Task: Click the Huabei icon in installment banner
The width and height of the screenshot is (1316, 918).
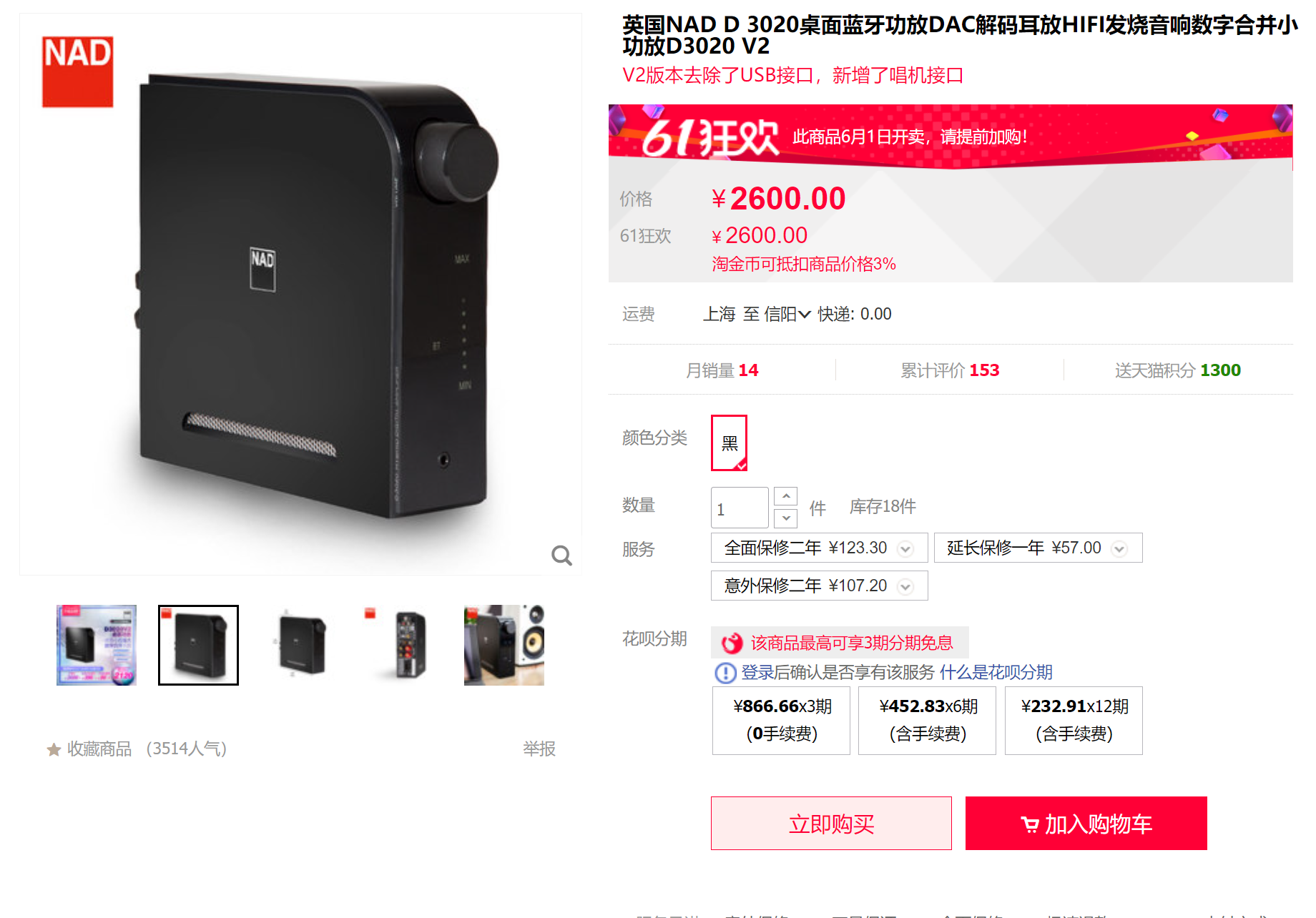Action: (x=732, y=643)
